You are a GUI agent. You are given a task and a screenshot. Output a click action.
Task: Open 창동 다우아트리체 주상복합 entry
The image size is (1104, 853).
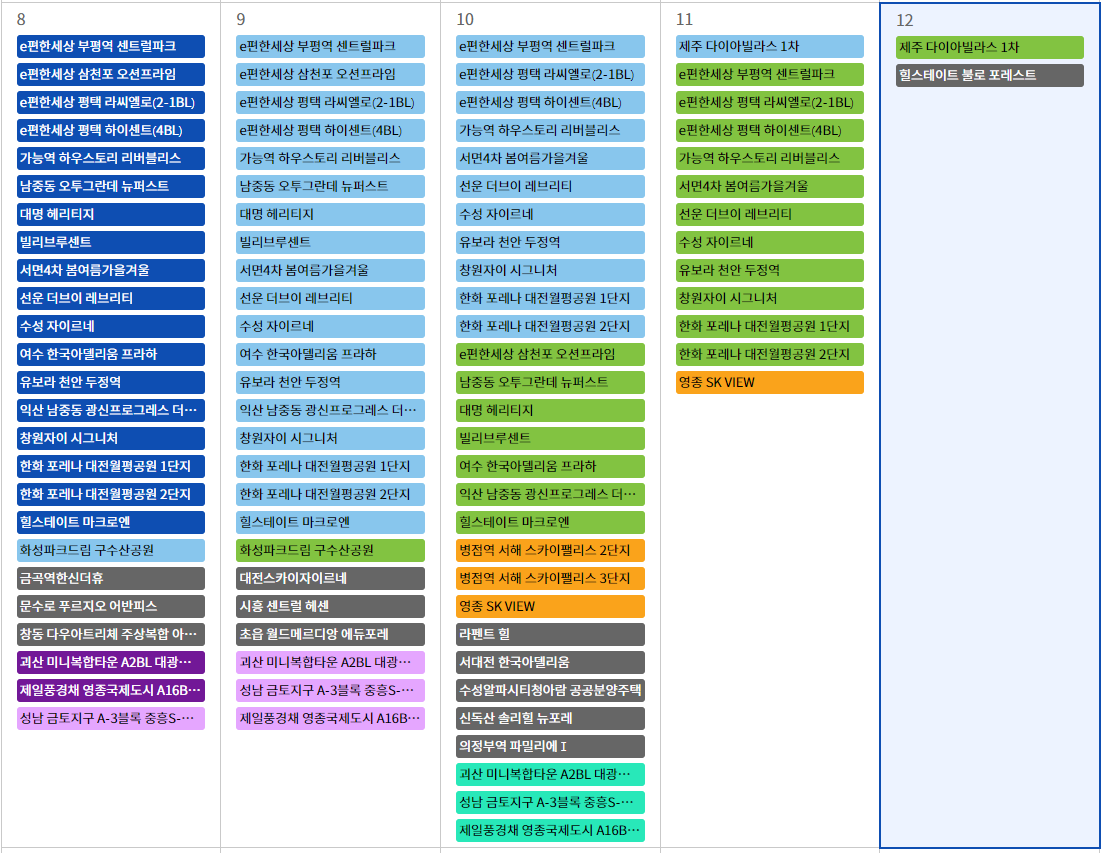pyautogui.click(x=111, y=634)
